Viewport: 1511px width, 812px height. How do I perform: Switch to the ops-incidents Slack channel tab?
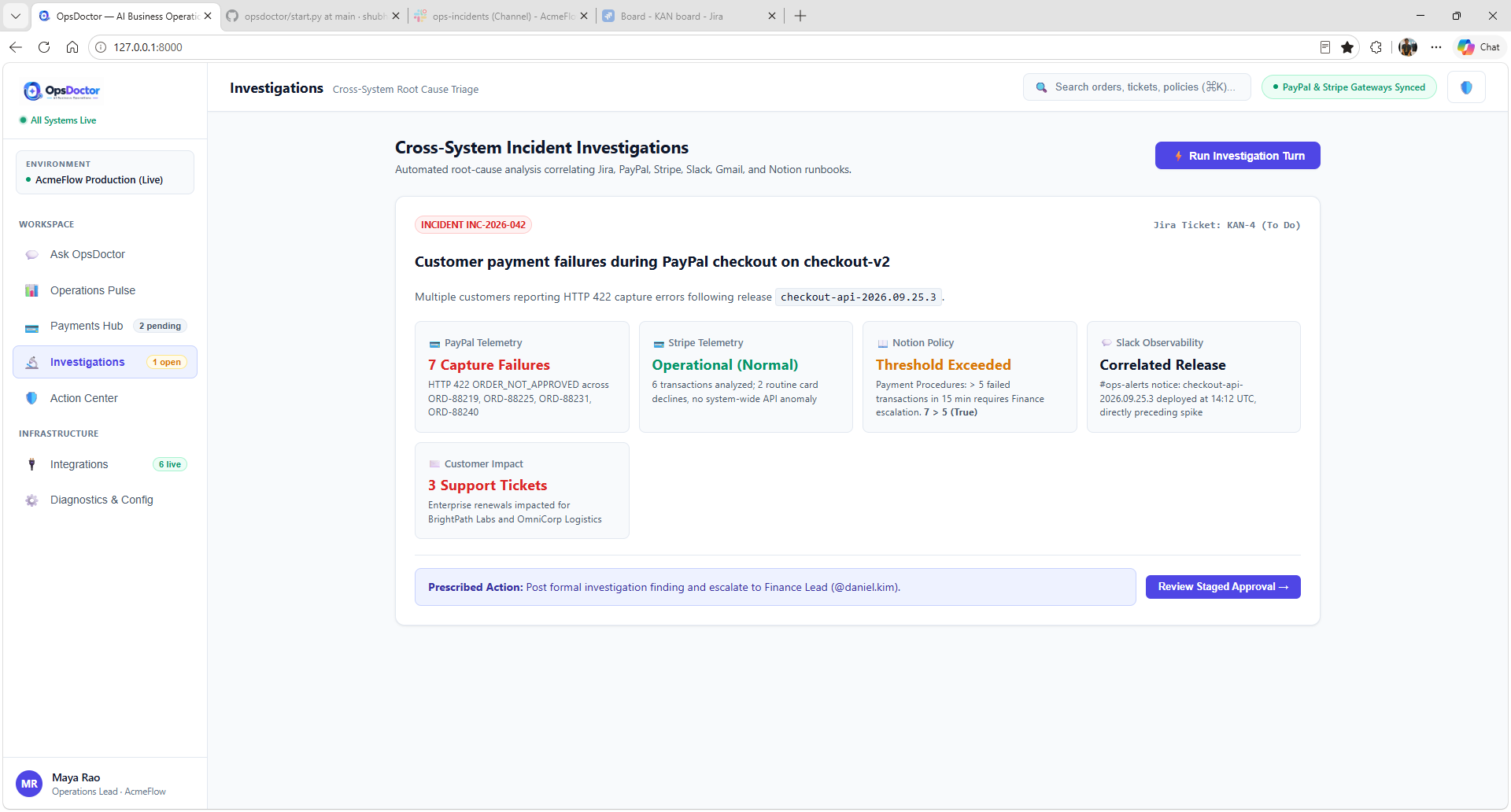[501, 16]
